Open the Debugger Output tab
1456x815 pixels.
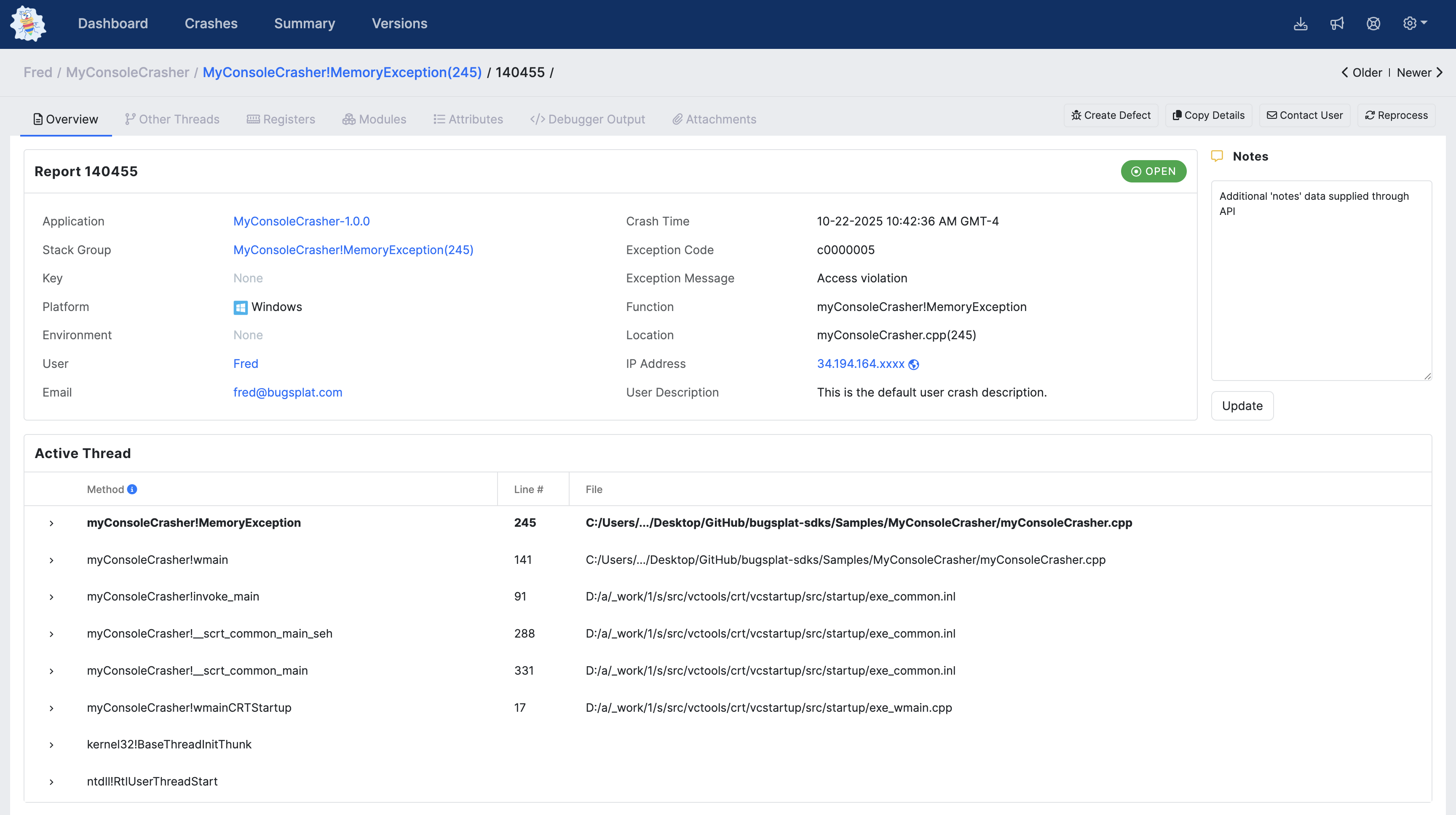click(x=588, y=119)
